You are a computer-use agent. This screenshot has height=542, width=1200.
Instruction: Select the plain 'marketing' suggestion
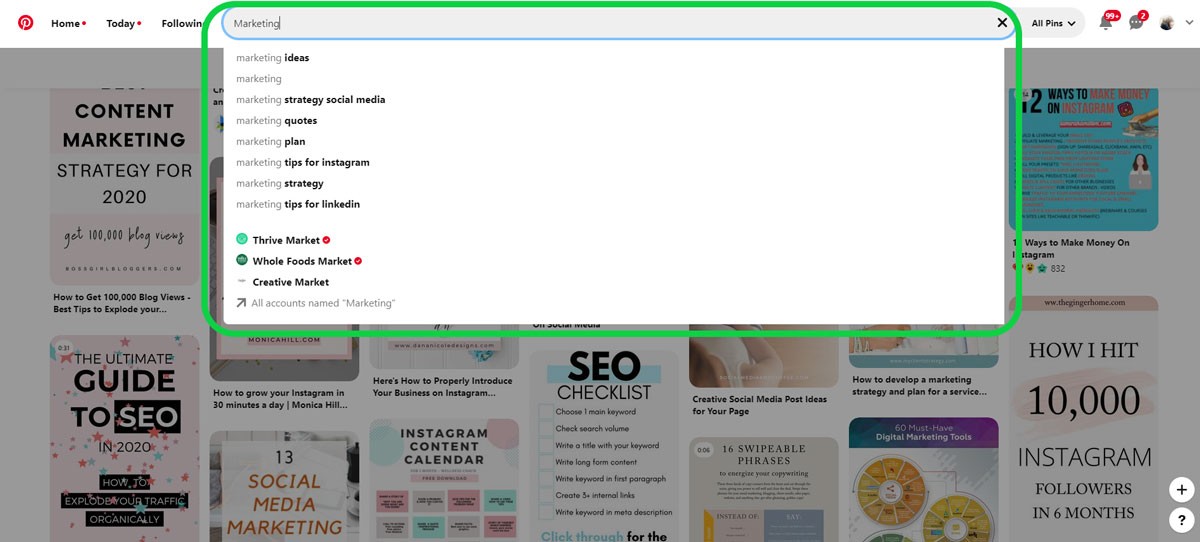coord(259,79)
